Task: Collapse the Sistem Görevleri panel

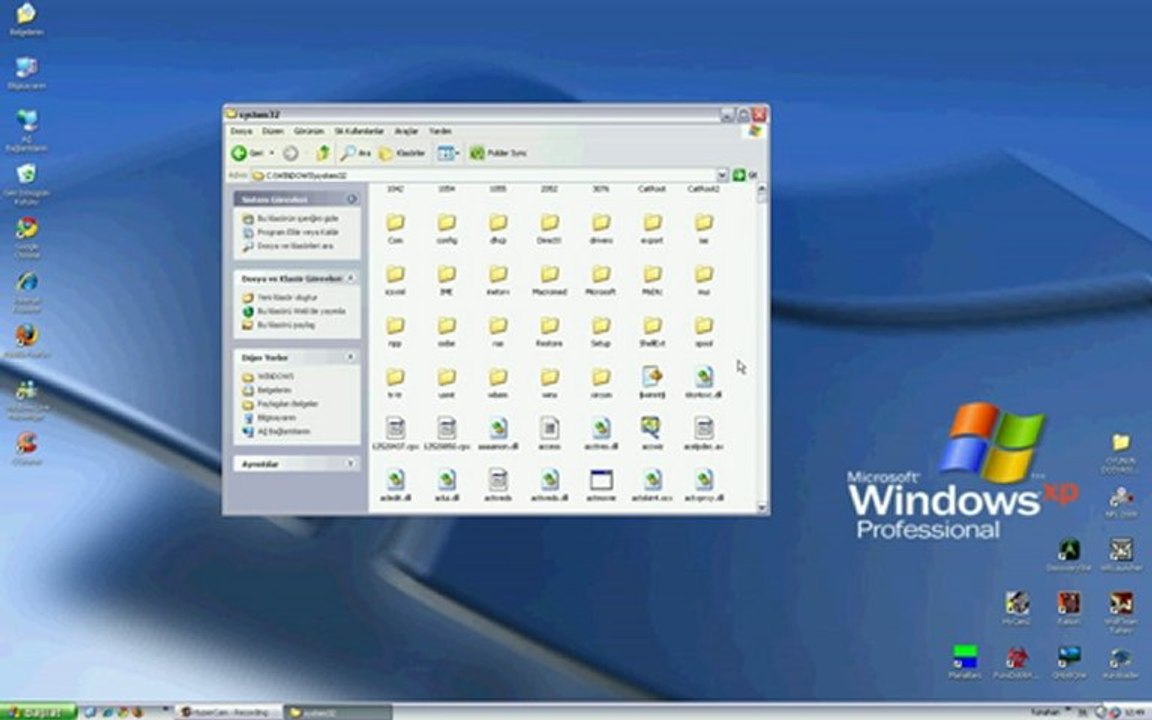Action: tap(351, 199)
